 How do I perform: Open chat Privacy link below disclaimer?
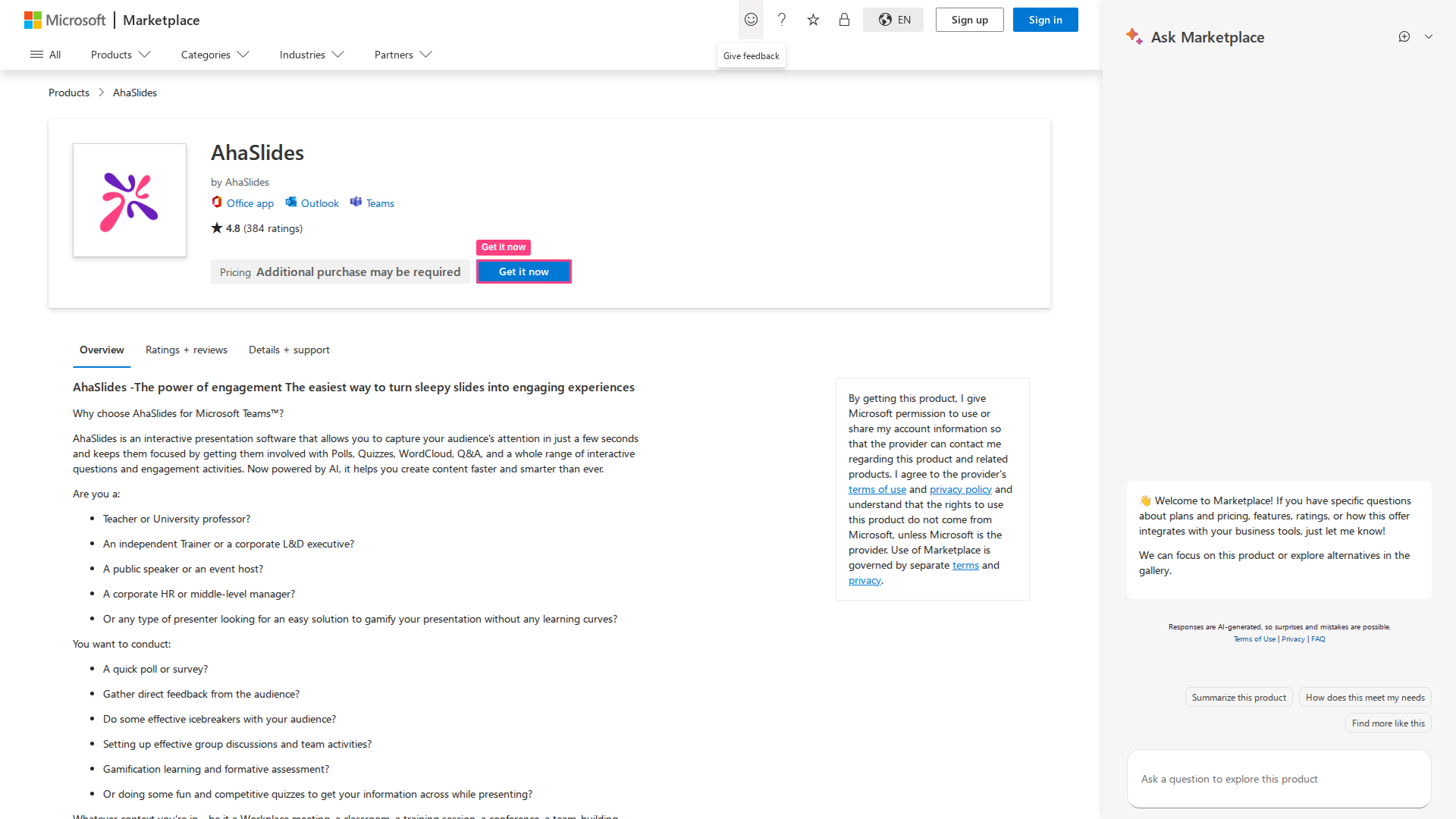(1293, 639)
